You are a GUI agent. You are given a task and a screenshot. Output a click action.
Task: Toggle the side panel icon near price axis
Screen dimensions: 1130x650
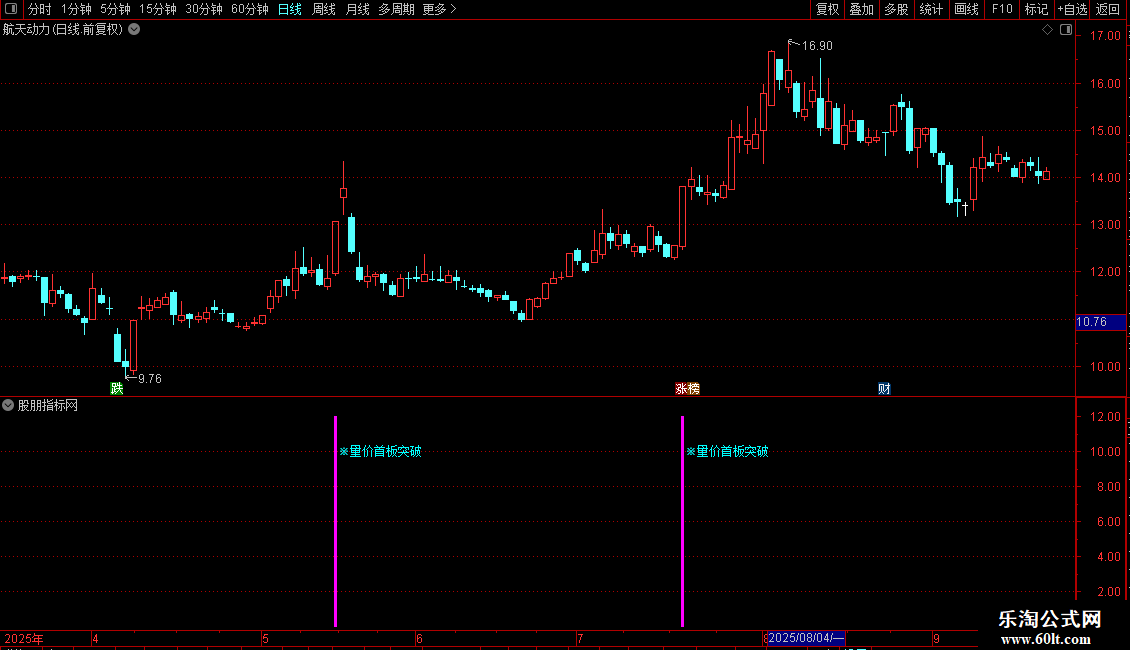(1066, 30)
